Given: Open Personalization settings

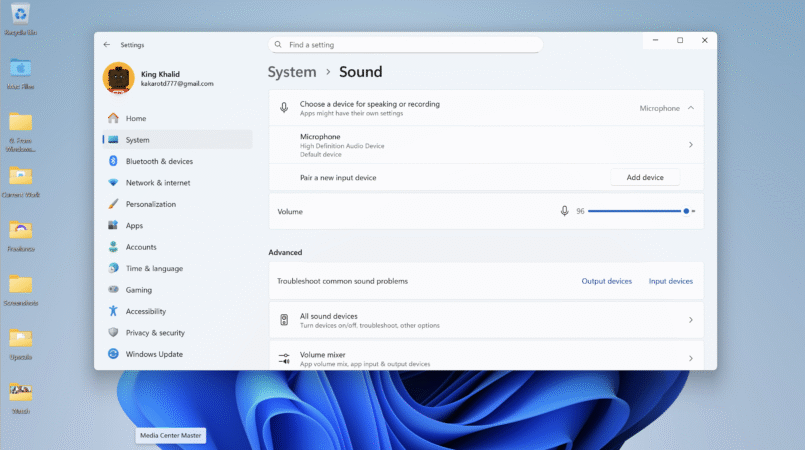Looking at the screenshot, I should click(x=178, y=204).
